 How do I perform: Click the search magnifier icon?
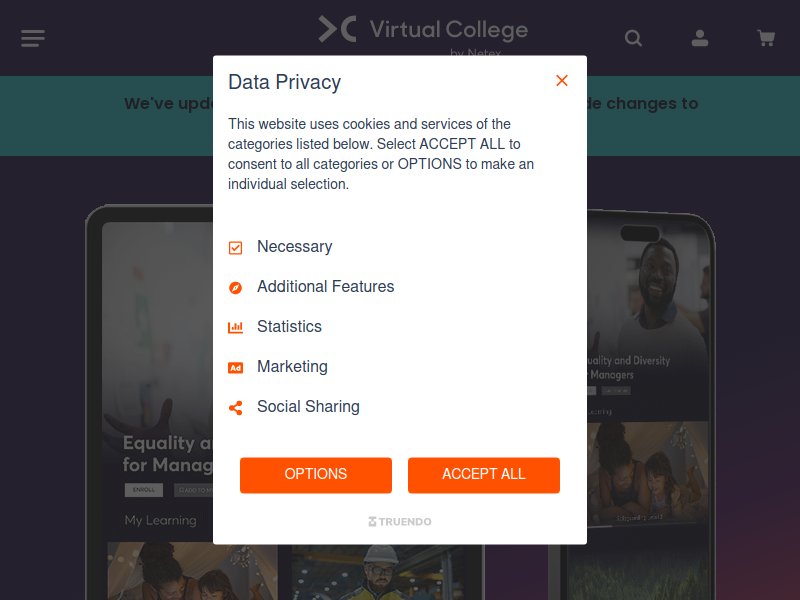click(633, 38)
